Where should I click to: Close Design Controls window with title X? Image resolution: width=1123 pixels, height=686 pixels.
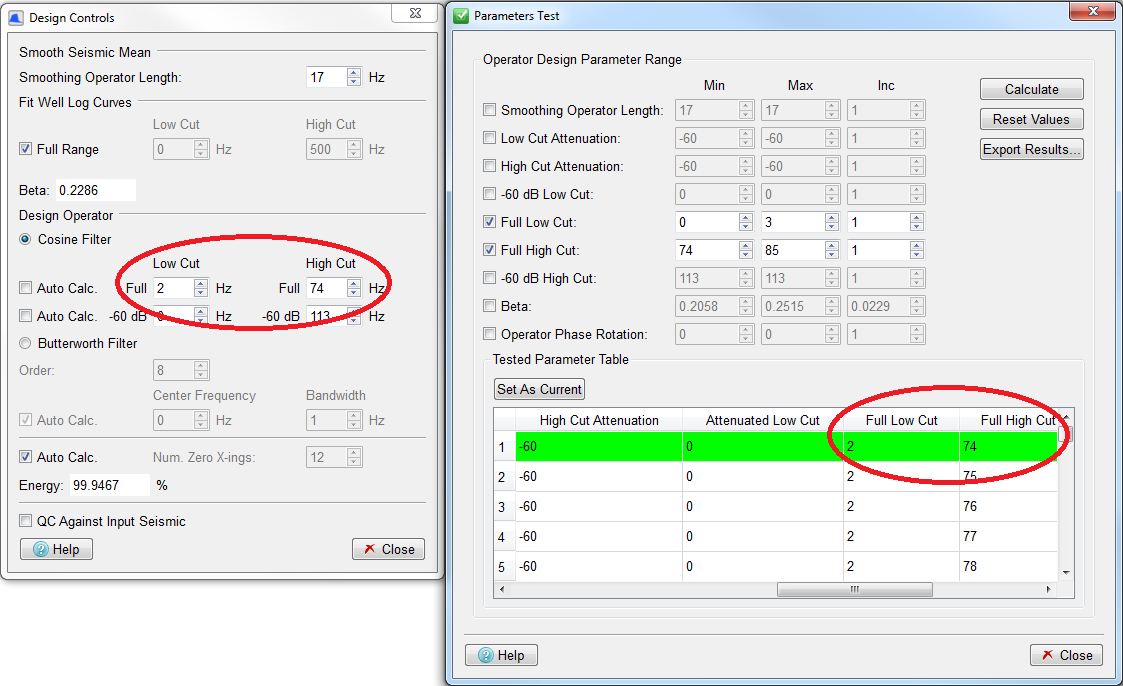pyautogui.click(x=415, y=13)
